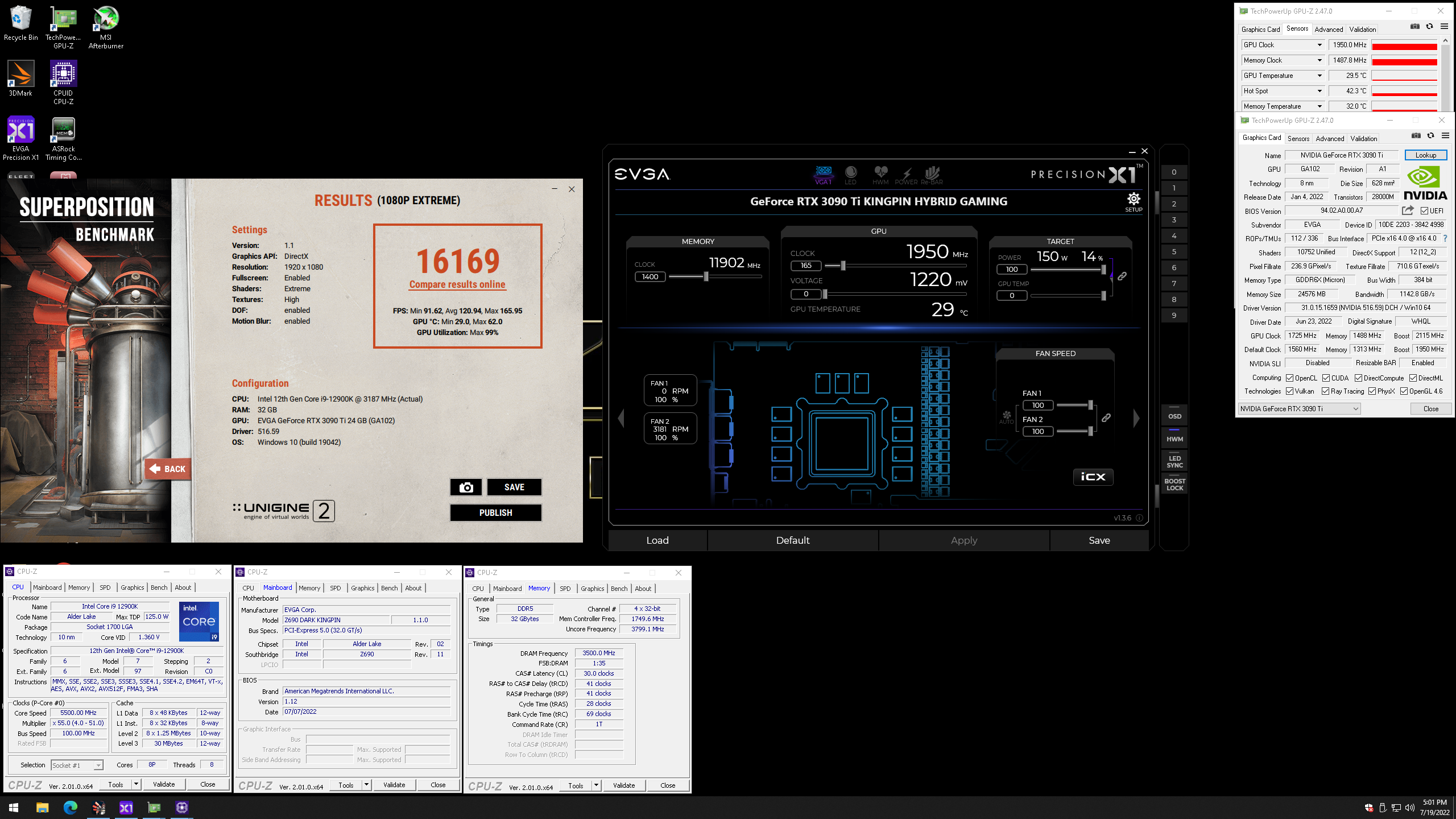This screenshot has height=819, width=1456.
Task: Open the 3DMark desktop icon
Action: (x=21, y=80)
